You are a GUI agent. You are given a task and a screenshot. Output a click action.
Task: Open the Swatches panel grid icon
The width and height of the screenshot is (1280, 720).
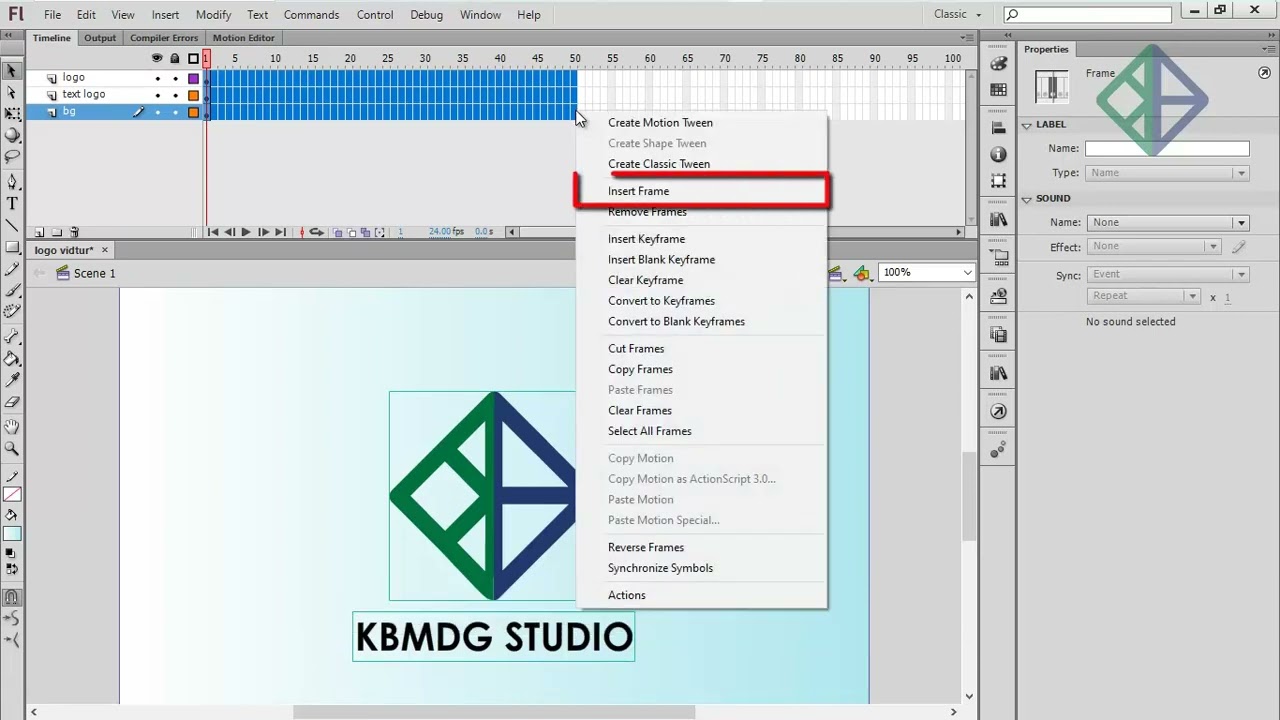[998, 89]
